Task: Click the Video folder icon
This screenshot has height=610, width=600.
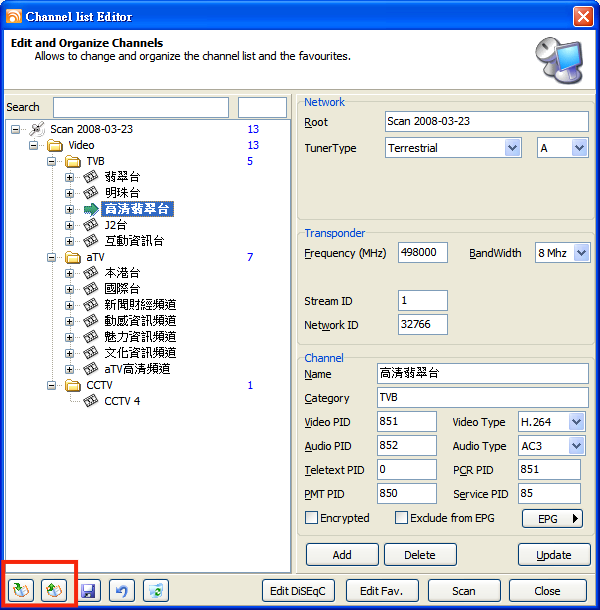Action: pos(55,145)
